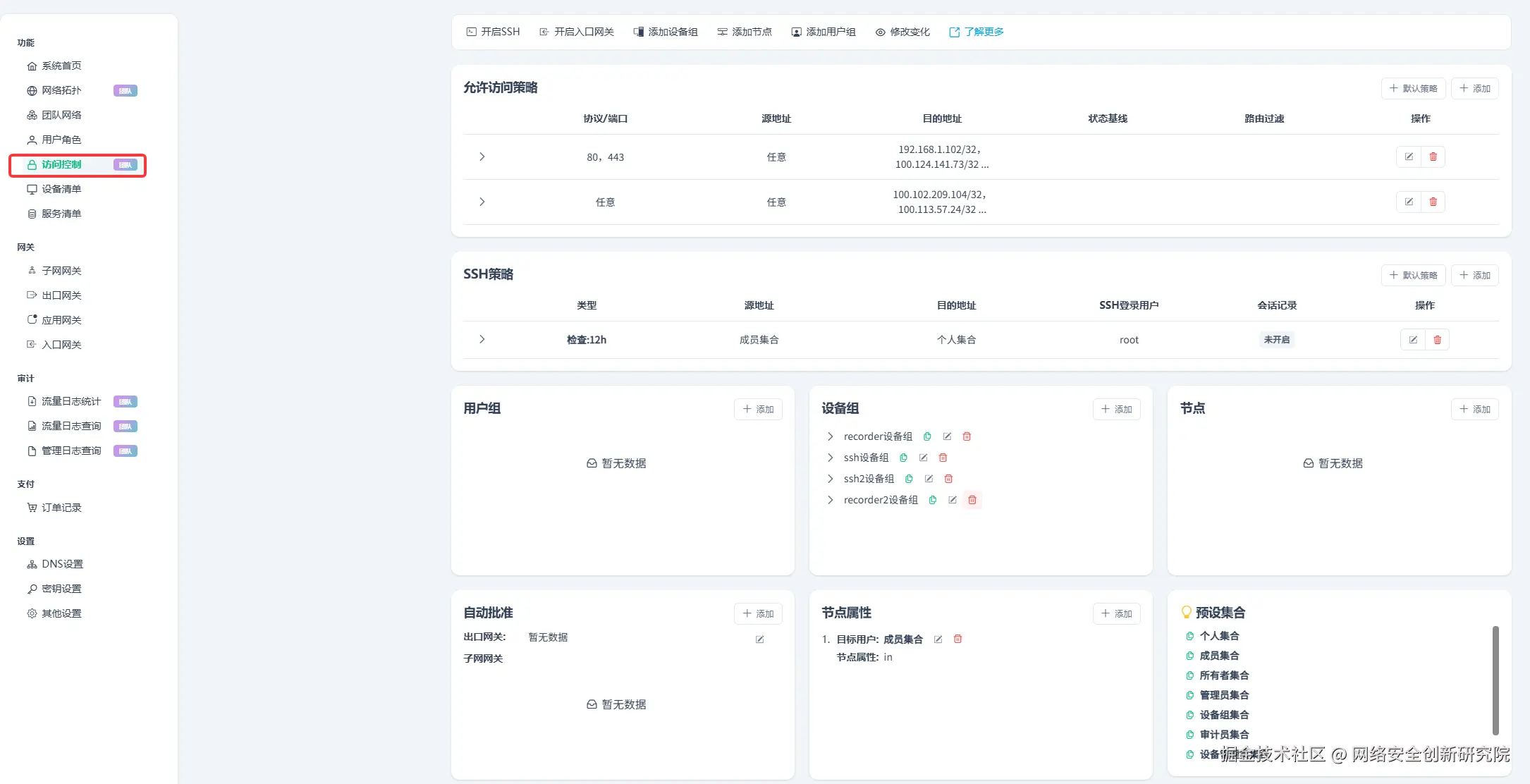Copy the recorder设备组 device group
This screenshot has height=784, width=1530.
927,436
